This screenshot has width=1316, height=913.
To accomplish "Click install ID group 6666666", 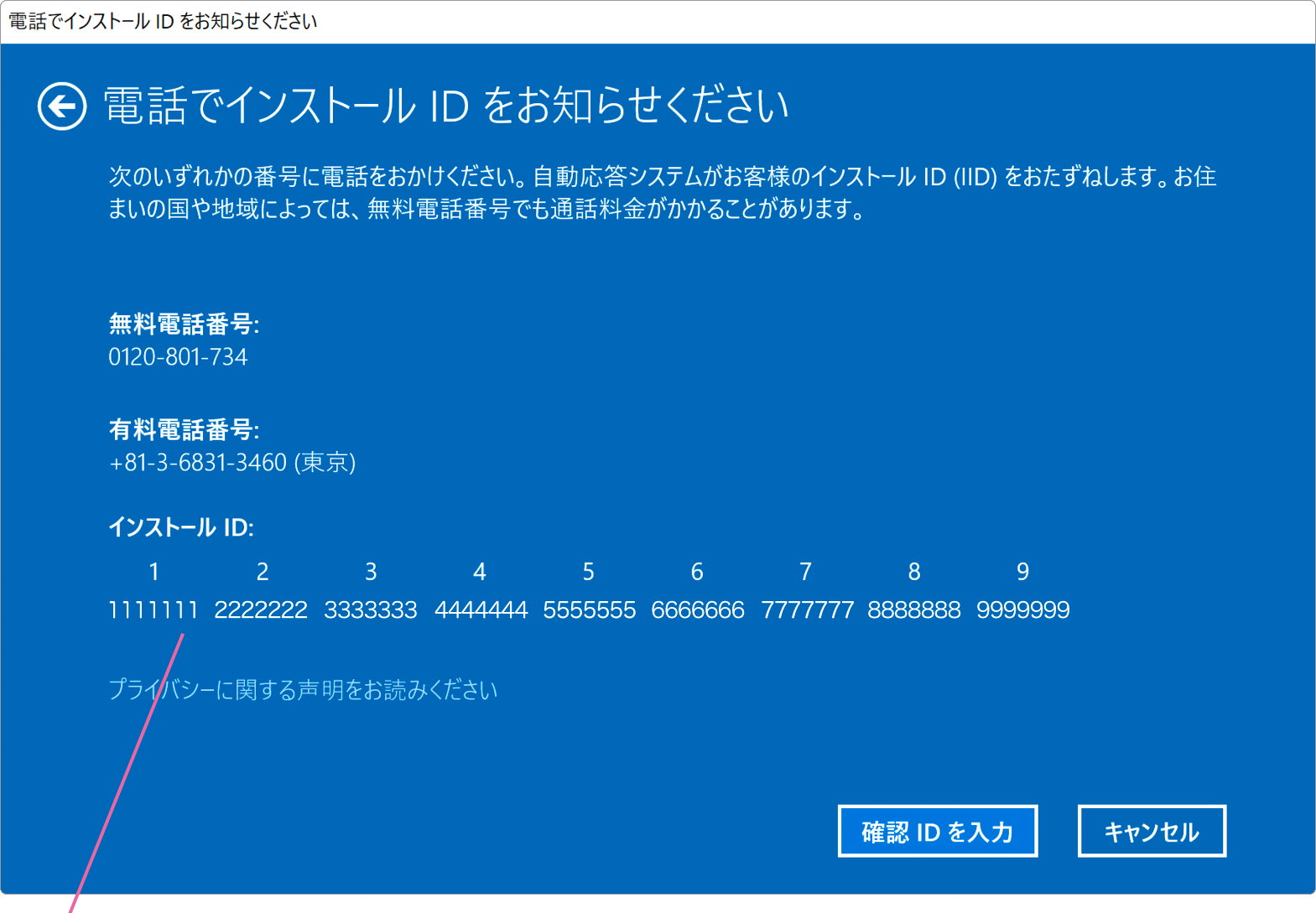I will [x=698, y=610].
